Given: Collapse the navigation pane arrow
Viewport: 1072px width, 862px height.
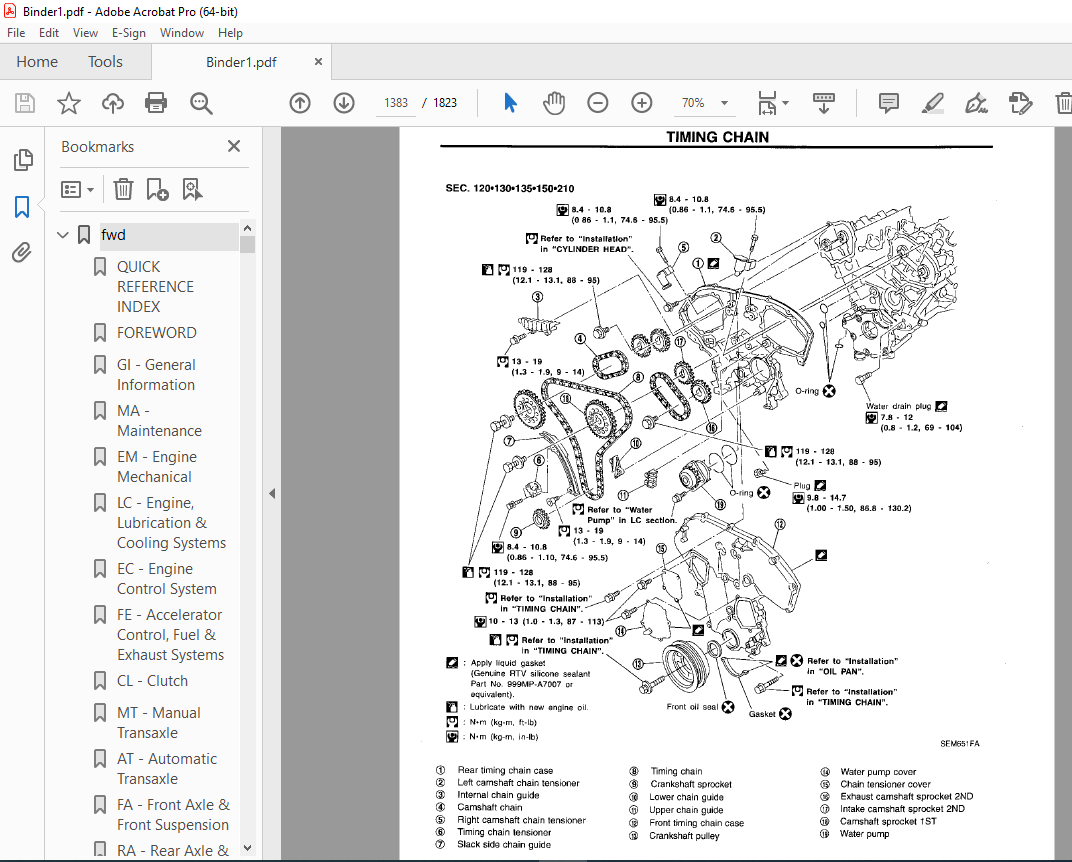Looking at the screenshot, I should [272, 493].
